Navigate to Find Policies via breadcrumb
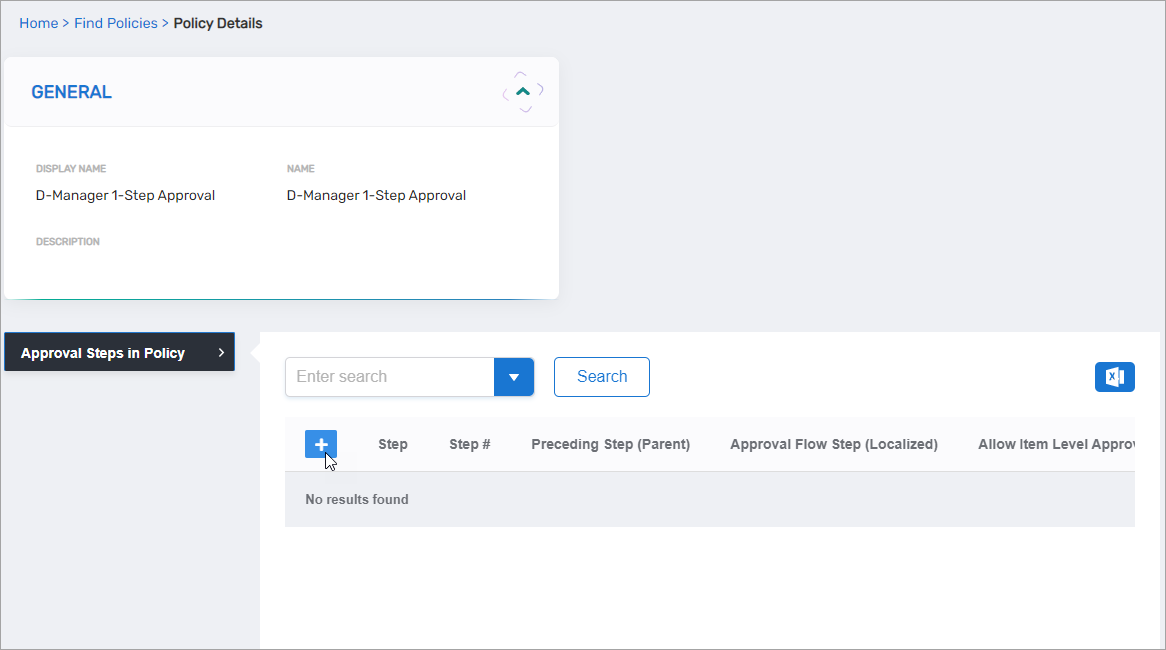 (x=115, y=22)
